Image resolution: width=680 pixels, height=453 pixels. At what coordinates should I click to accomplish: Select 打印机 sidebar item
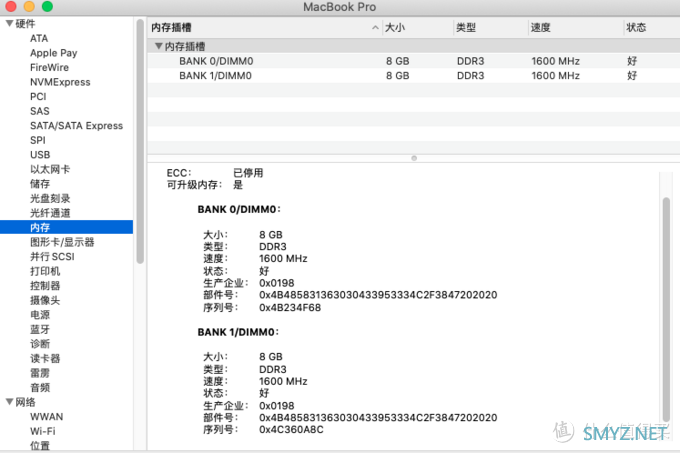coord(45,271)
